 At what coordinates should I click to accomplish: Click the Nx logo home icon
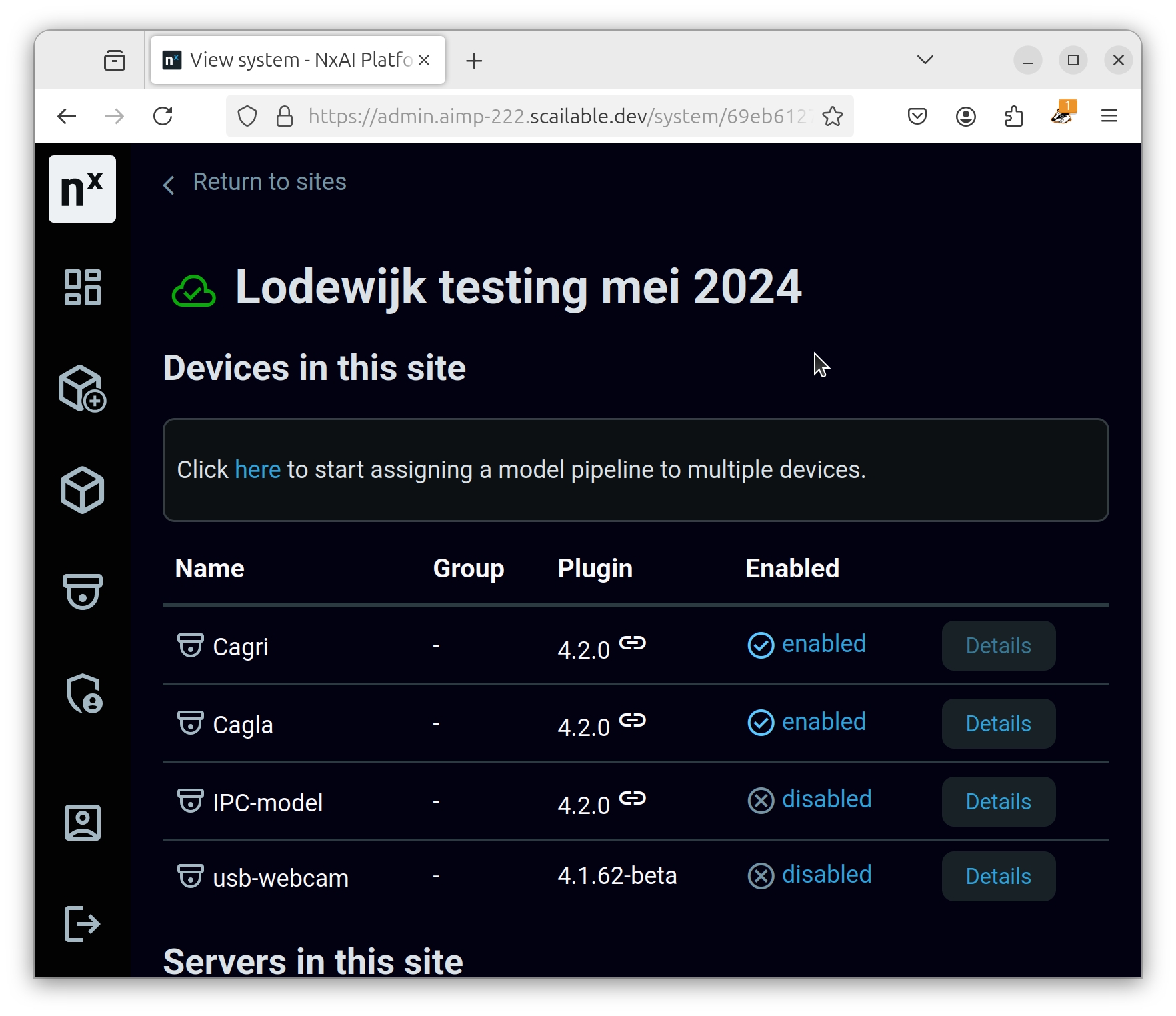pyautogui.click(x=82, y=189)
